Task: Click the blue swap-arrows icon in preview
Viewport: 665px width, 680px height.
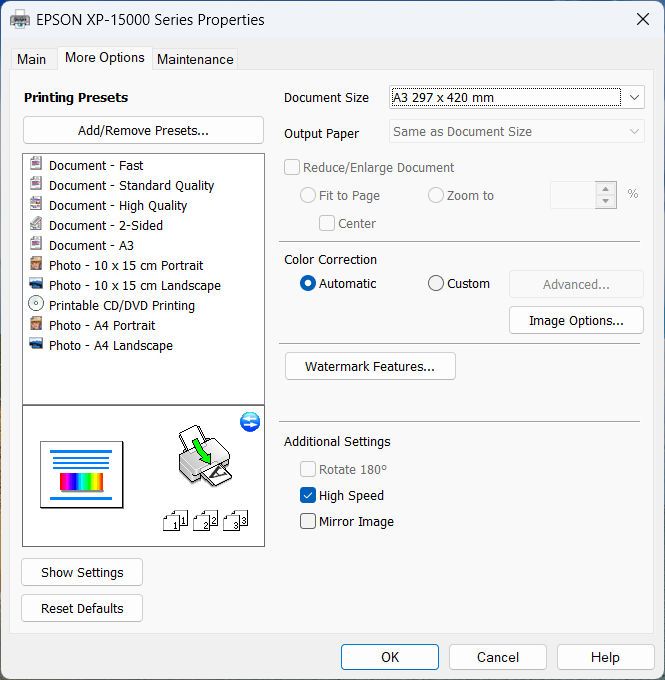Action: [x=250, y=422]
